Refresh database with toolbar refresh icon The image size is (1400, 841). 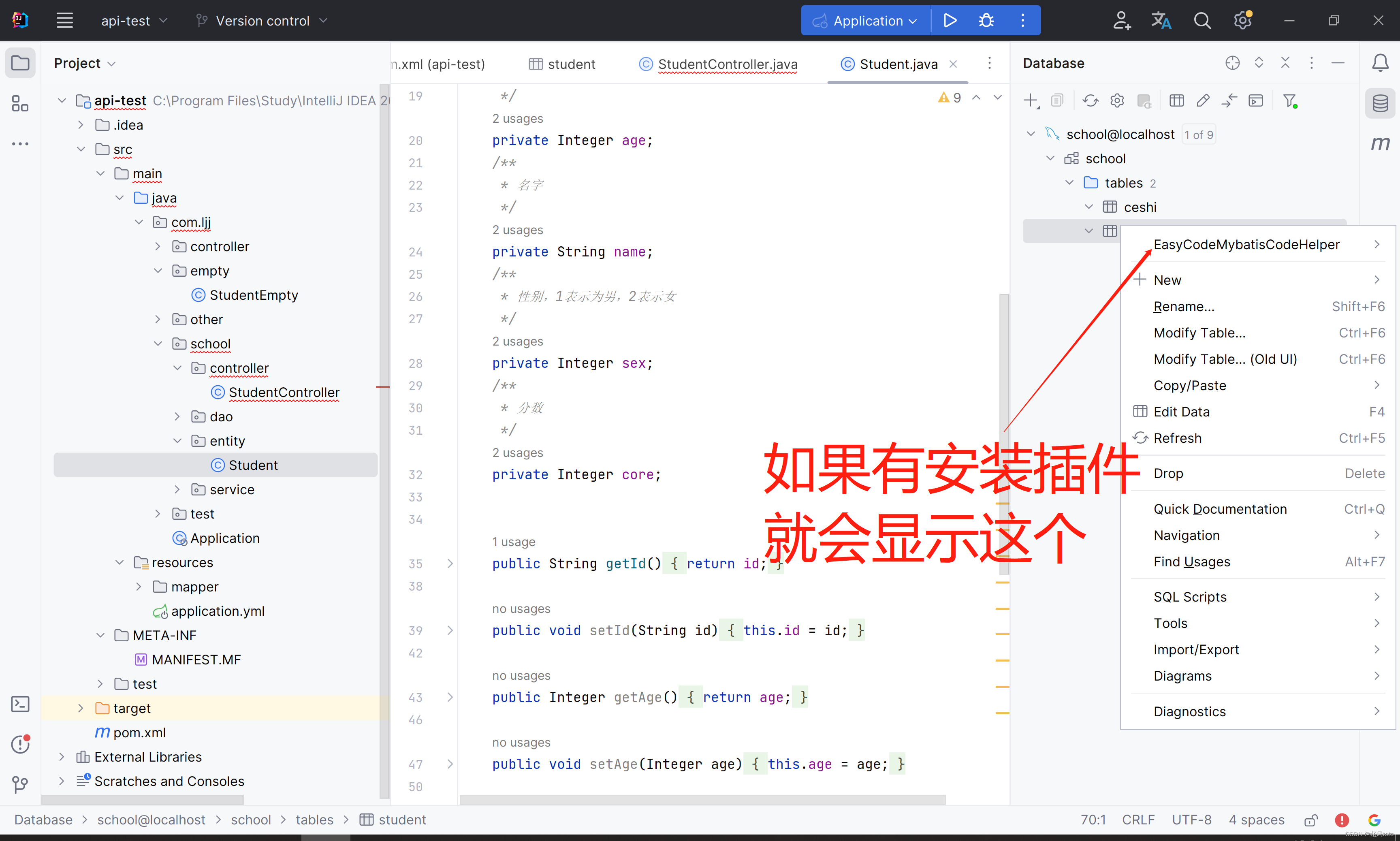point(1090,101)
